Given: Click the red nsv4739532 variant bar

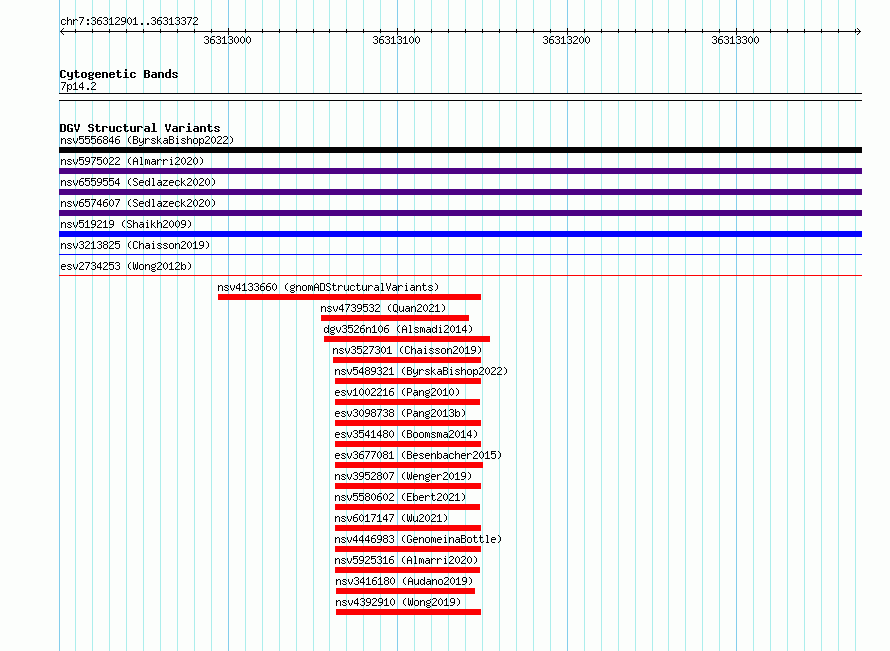Looking at the screenshot, I should click(395, 318).
